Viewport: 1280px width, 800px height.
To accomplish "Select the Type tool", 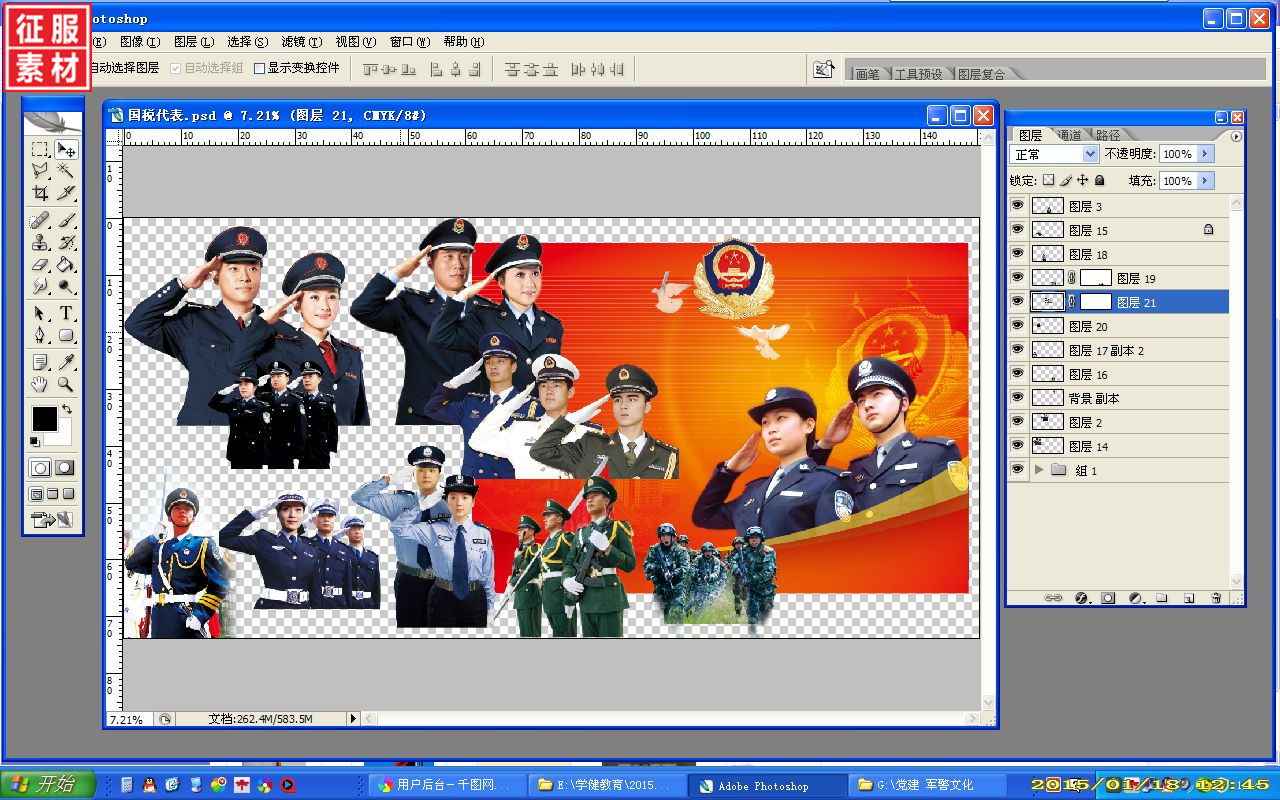I will [x=66, y=313].
